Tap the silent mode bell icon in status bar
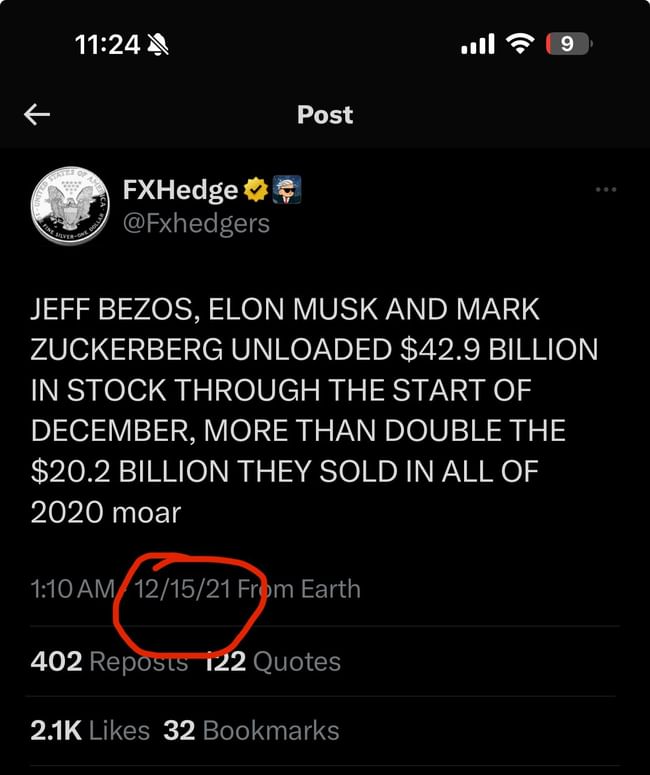 pyautogui.click(x=158, y=44)
